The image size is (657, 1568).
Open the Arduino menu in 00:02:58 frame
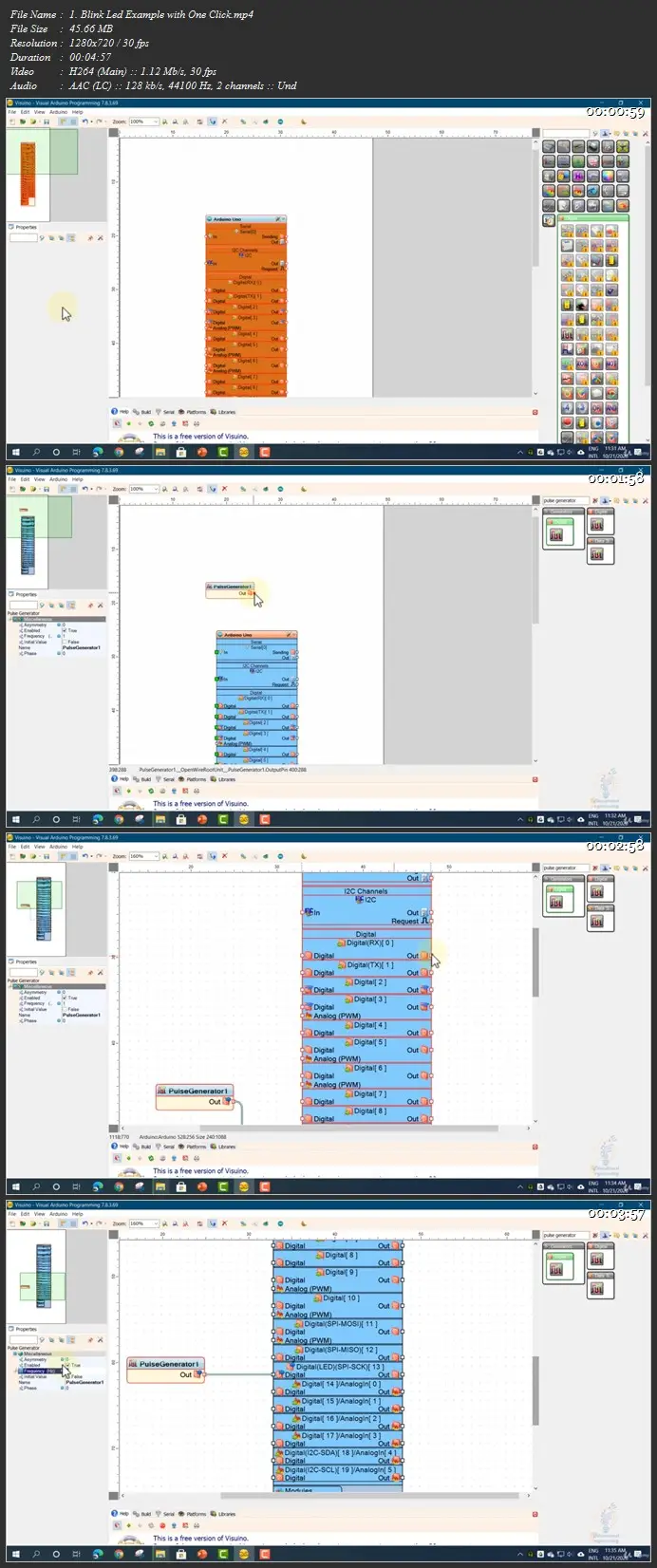[x=58, y=847]
